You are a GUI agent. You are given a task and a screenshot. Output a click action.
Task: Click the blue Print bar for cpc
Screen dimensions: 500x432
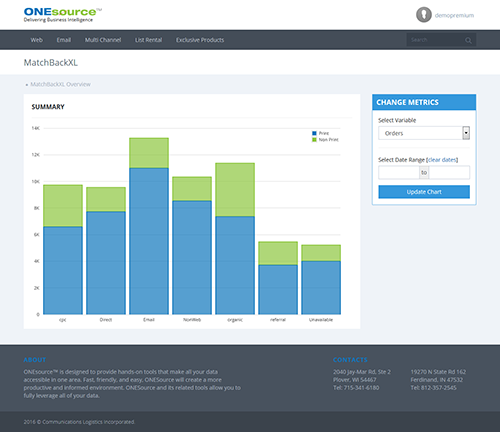point(63,270)
